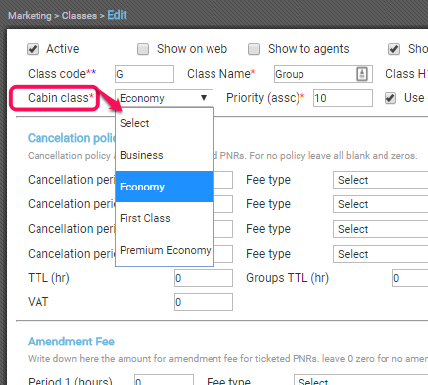The image size is (428, 385).
Task: Open Classes breadcrumb link
Action: [x=79, y=16]
